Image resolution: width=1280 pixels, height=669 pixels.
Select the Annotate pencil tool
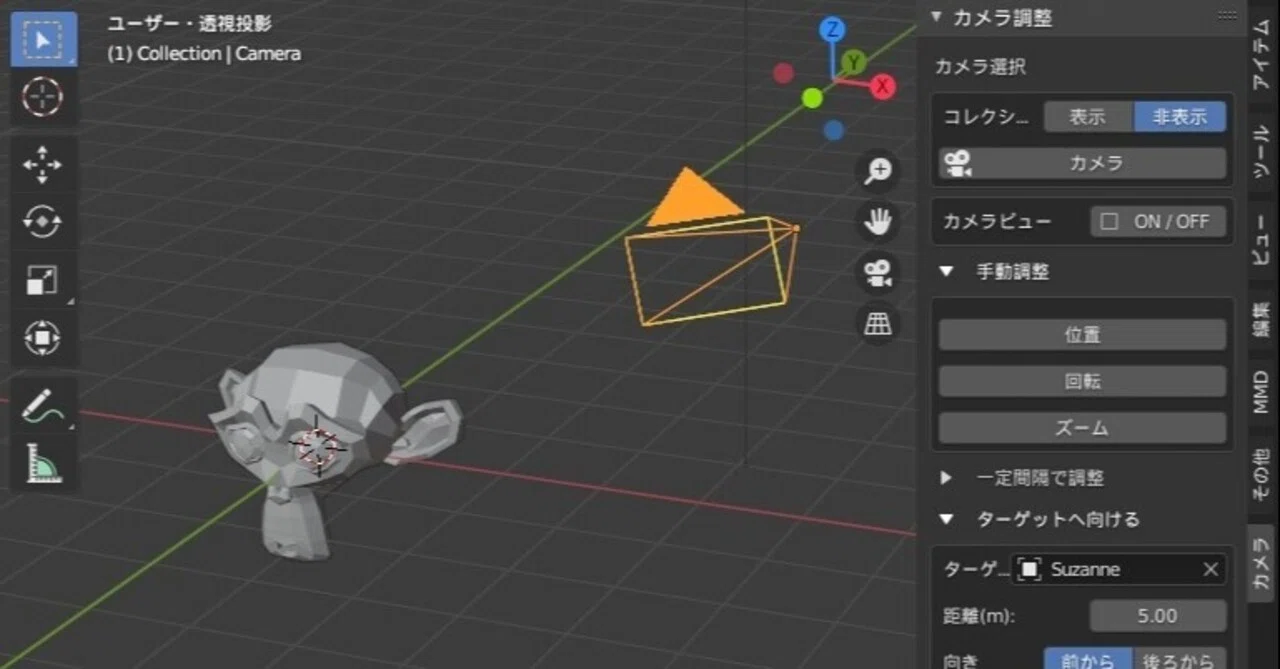[42, 405]
